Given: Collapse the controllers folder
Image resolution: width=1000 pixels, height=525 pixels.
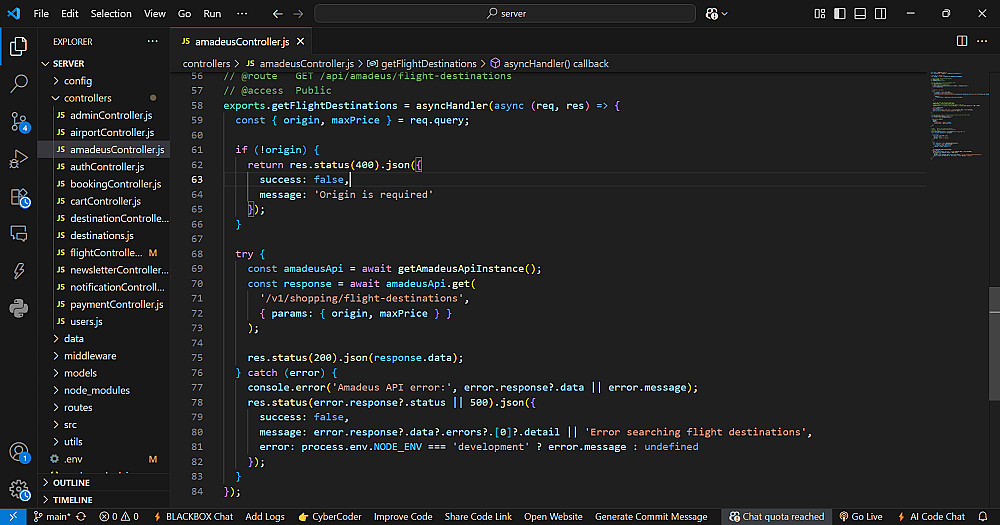Looking at the screenshot, I should click(87, 98).
